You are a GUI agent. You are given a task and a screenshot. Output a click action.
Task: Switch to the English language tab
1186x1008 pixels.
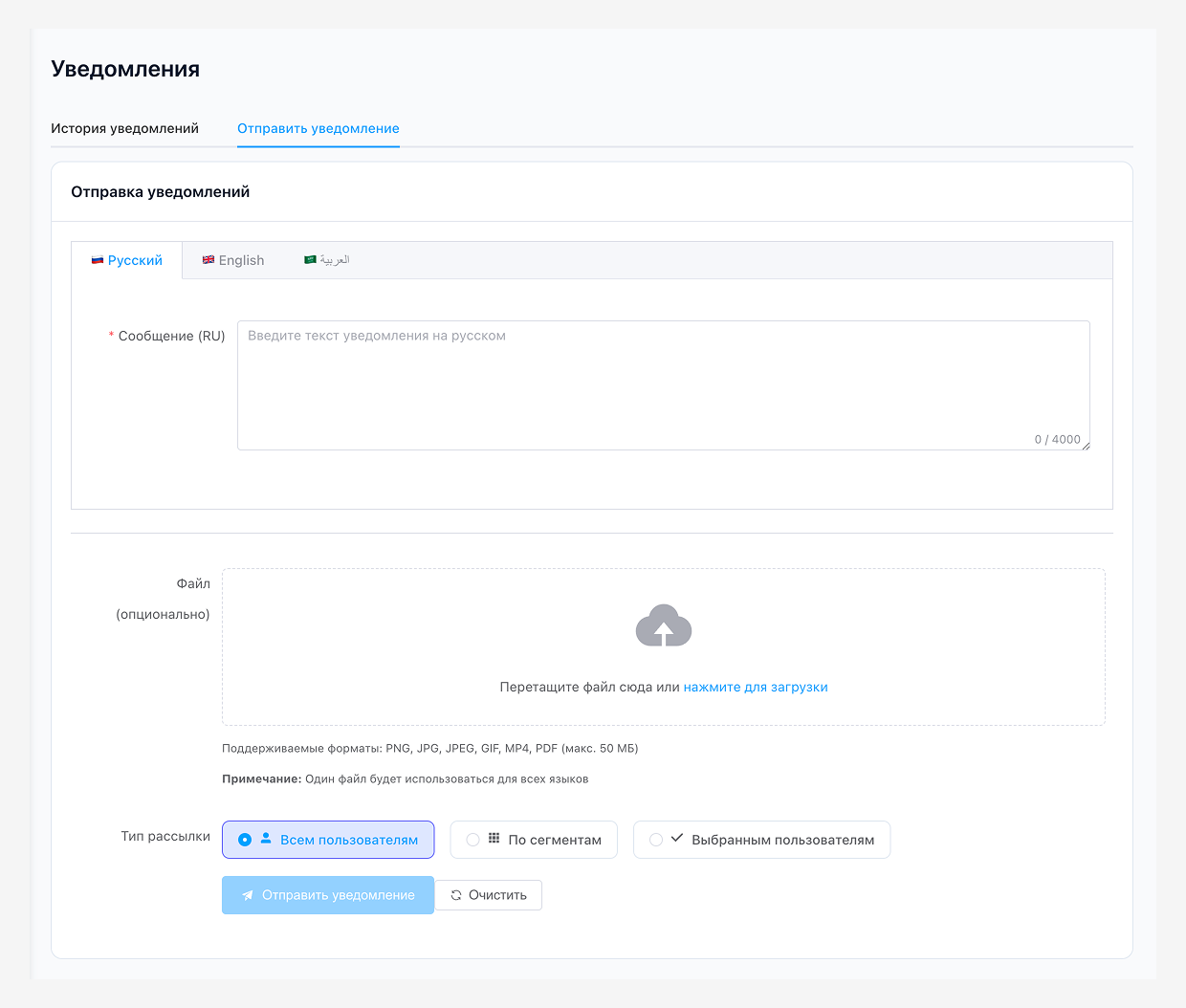(241, 260)
